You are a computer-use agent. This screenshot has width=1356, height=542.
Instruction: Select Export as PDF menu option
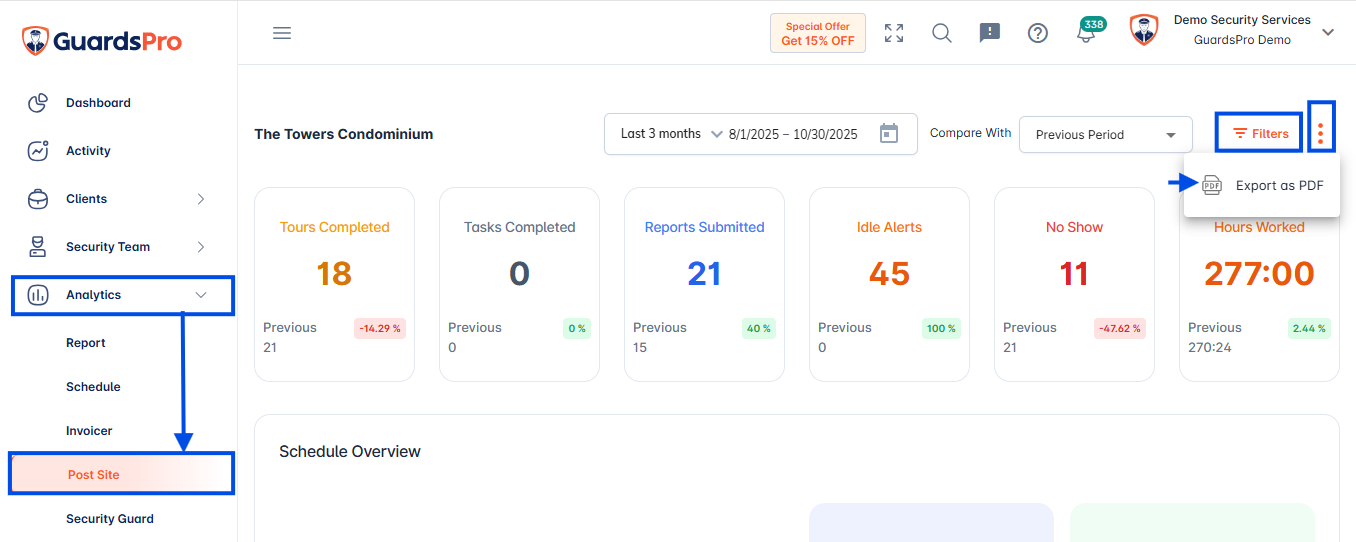[1262, 186]
